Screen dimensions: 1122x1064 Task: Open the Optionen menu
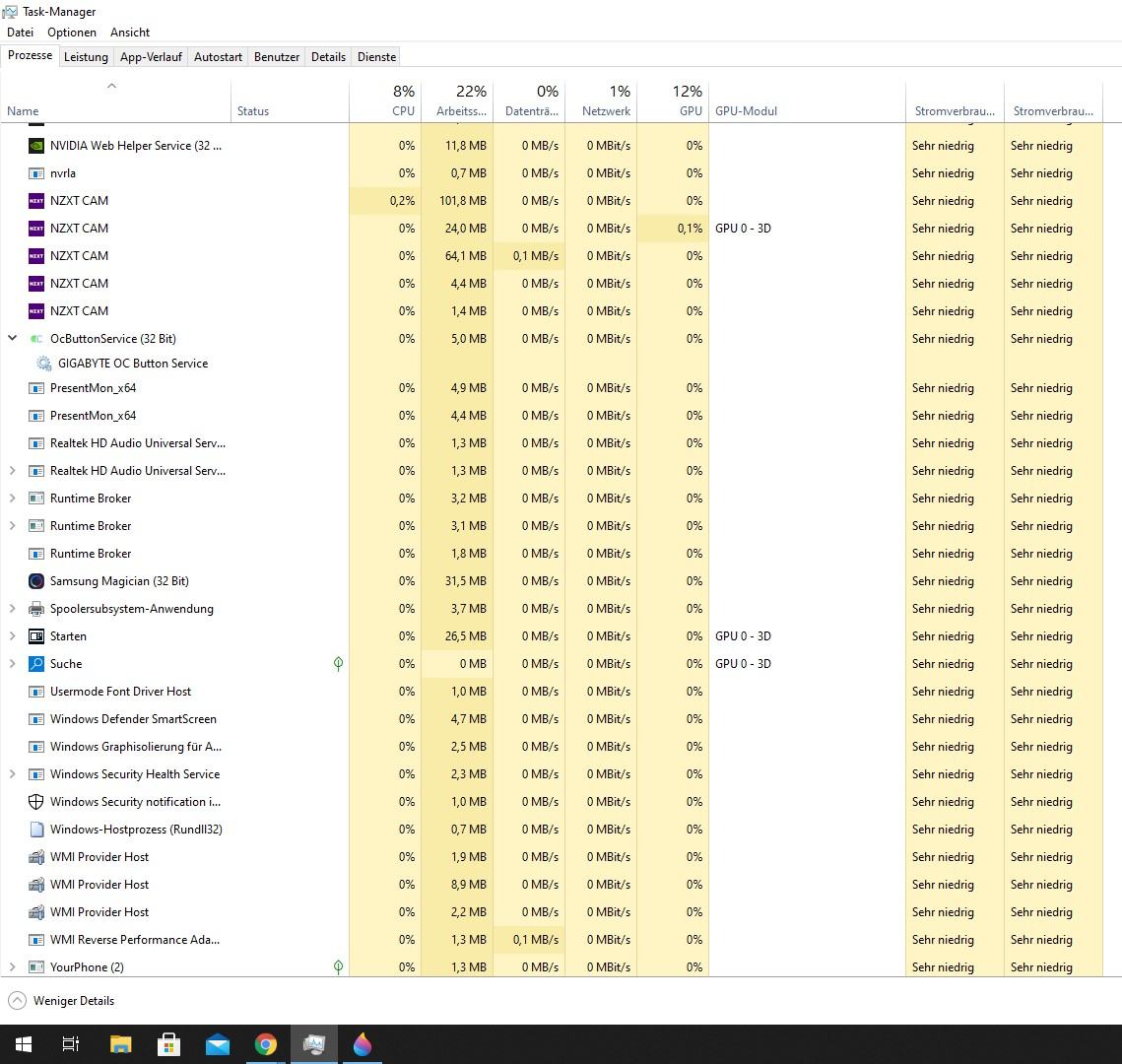(x=72, y=33)
